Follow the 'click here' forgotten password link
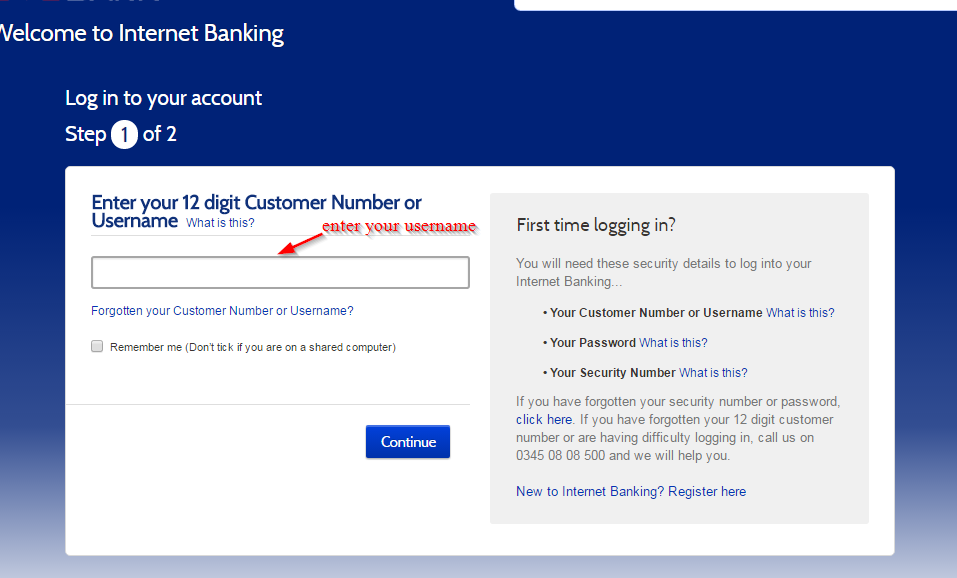Screen dimensions: 957x578 click(544, 419)
